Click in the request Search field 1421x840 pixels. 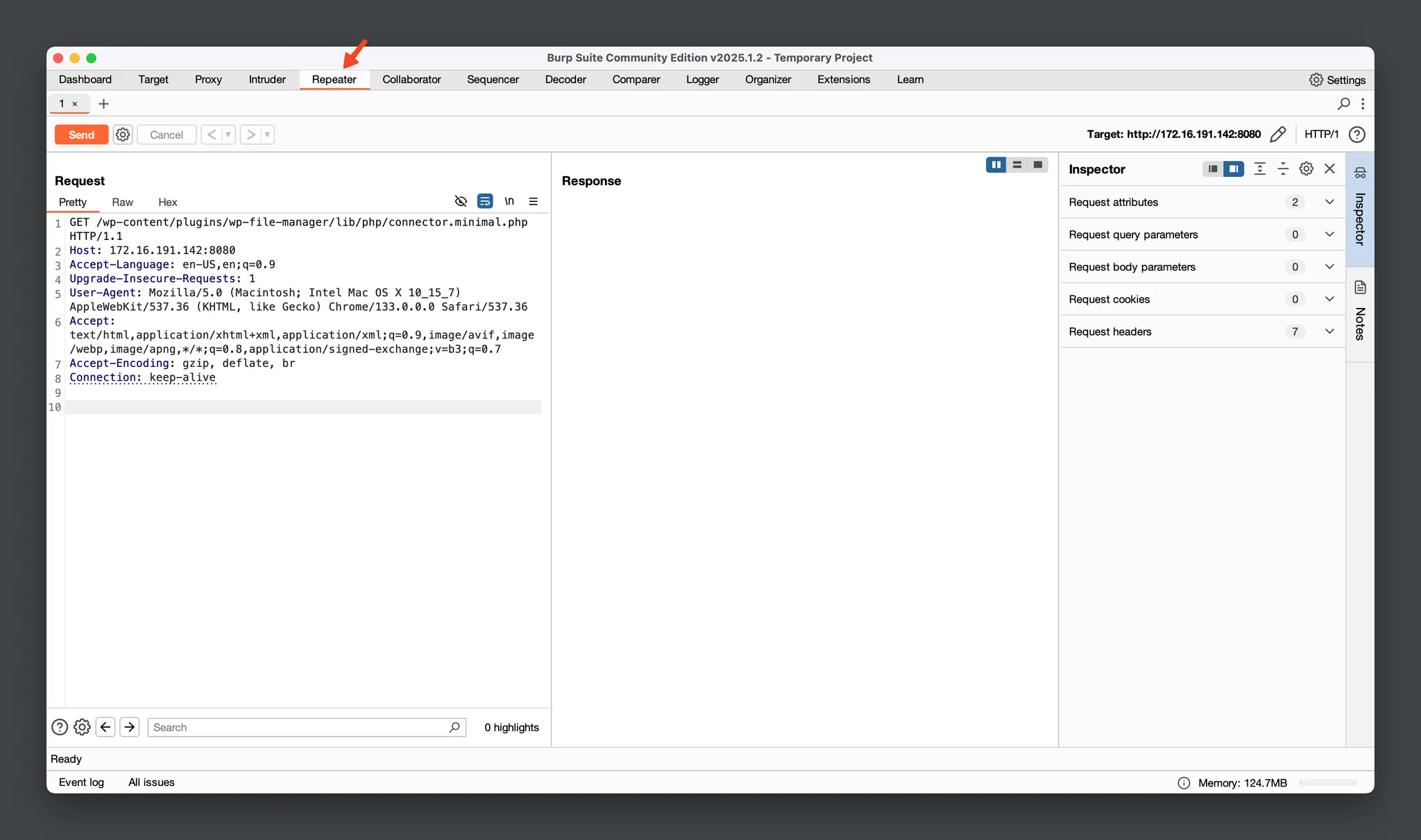click(298, 728)
